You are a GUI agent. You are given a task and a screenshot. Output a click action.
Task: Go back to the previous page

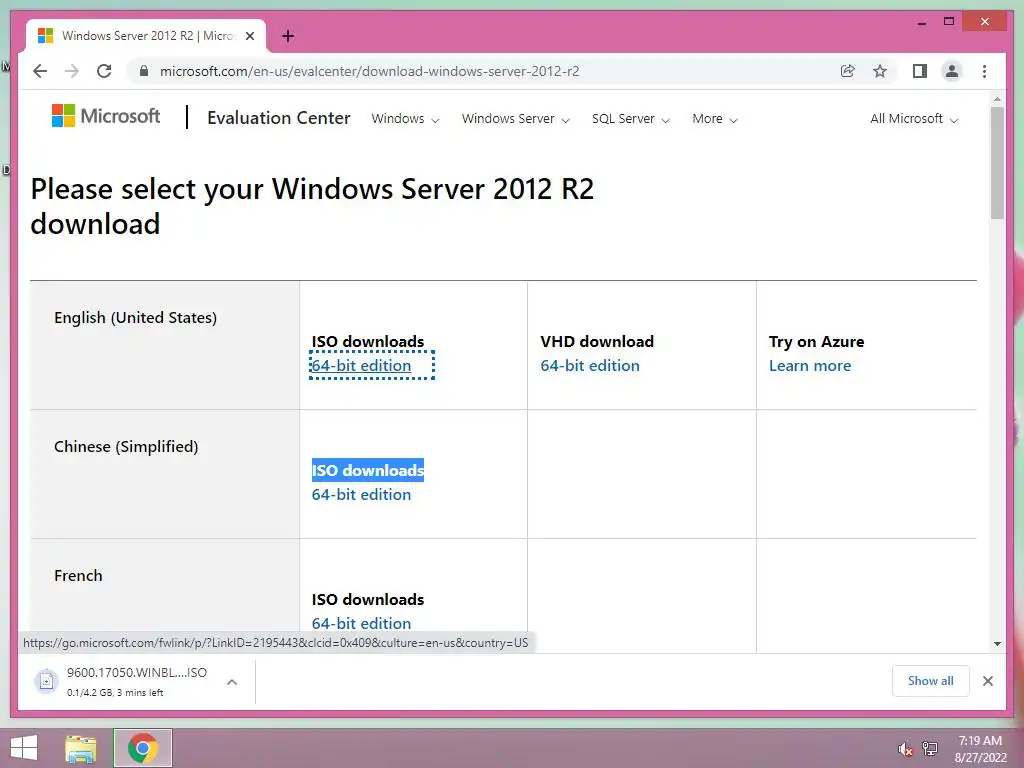click(x=40, y=71)
